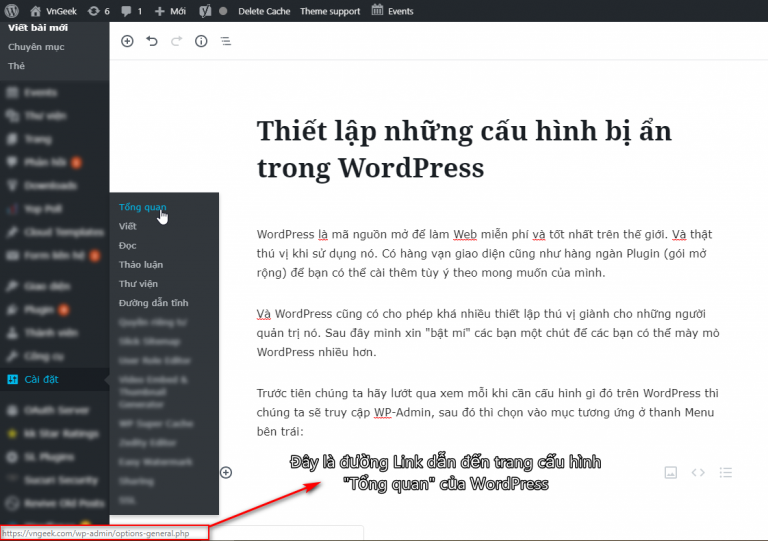
Task: Insert an image block via image icon
Action: point(671,472)
